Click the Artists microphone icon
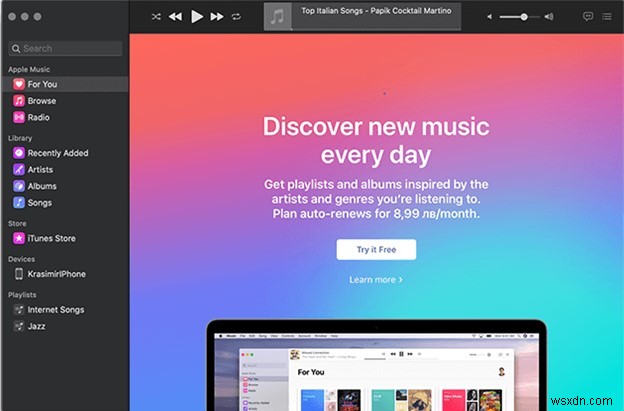This screenshot has width=624, height=411. 19,169
